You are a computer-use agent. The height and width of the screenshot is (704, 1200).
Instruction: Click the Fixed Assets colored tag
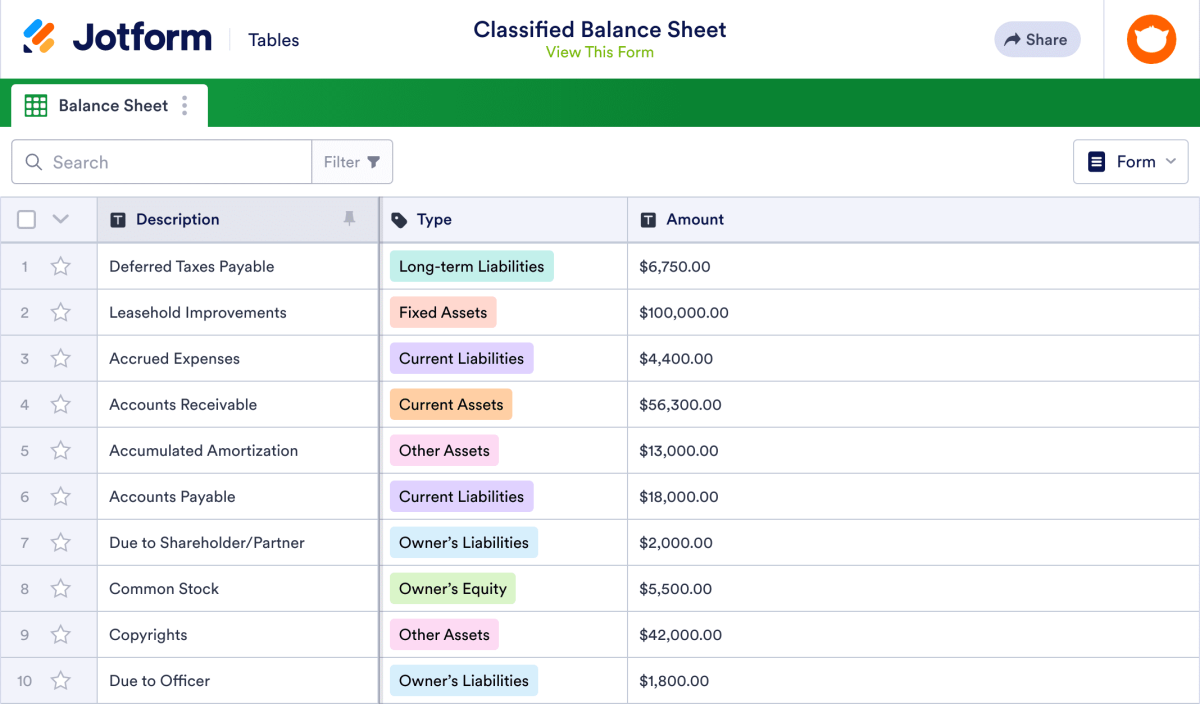pyautogui.click(x=443, y=312)
